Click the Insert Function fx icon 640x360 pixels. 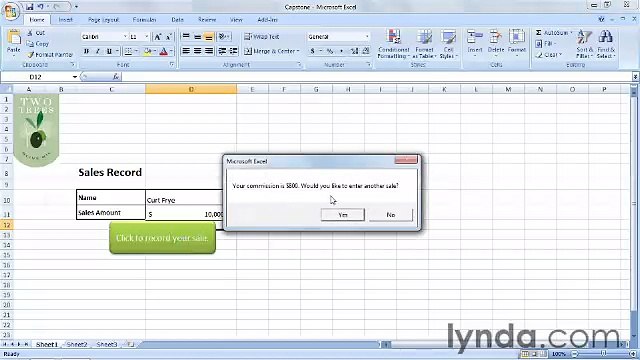116,76
